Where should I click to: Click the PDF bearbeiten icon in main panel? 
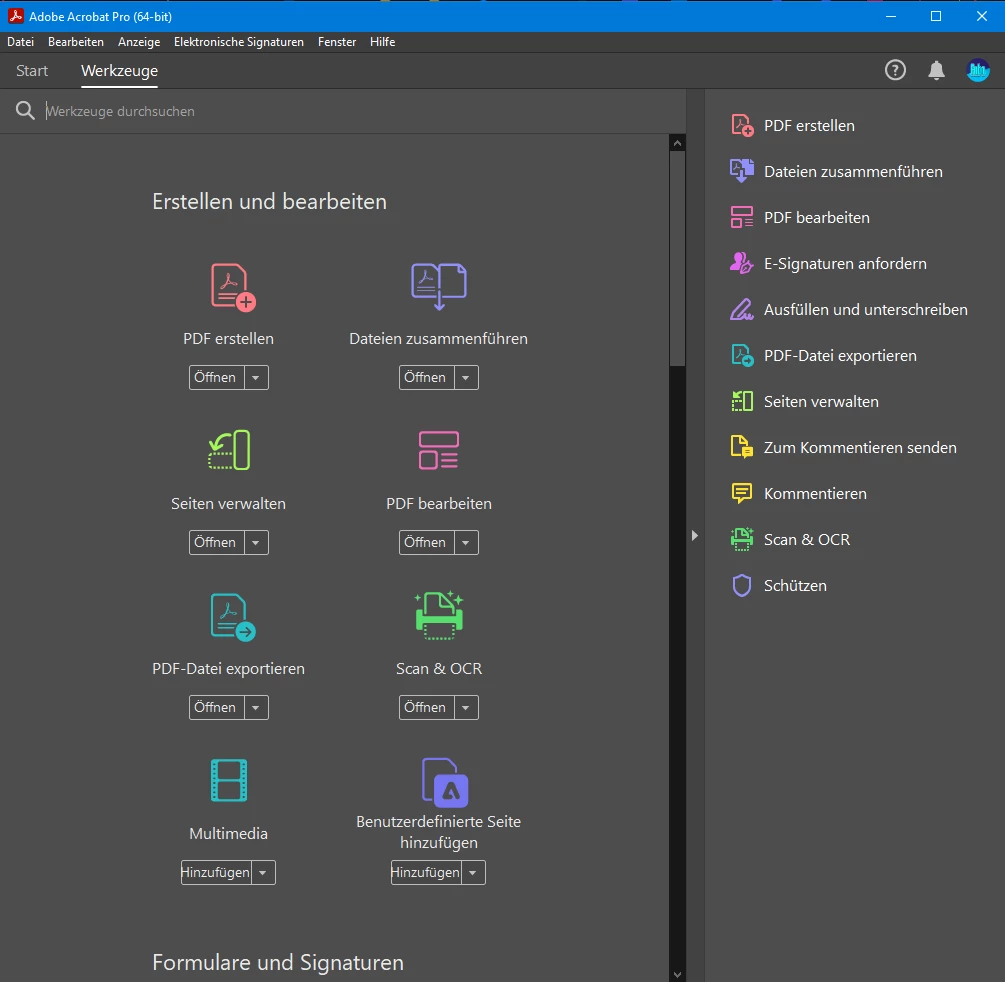point(438,450)
